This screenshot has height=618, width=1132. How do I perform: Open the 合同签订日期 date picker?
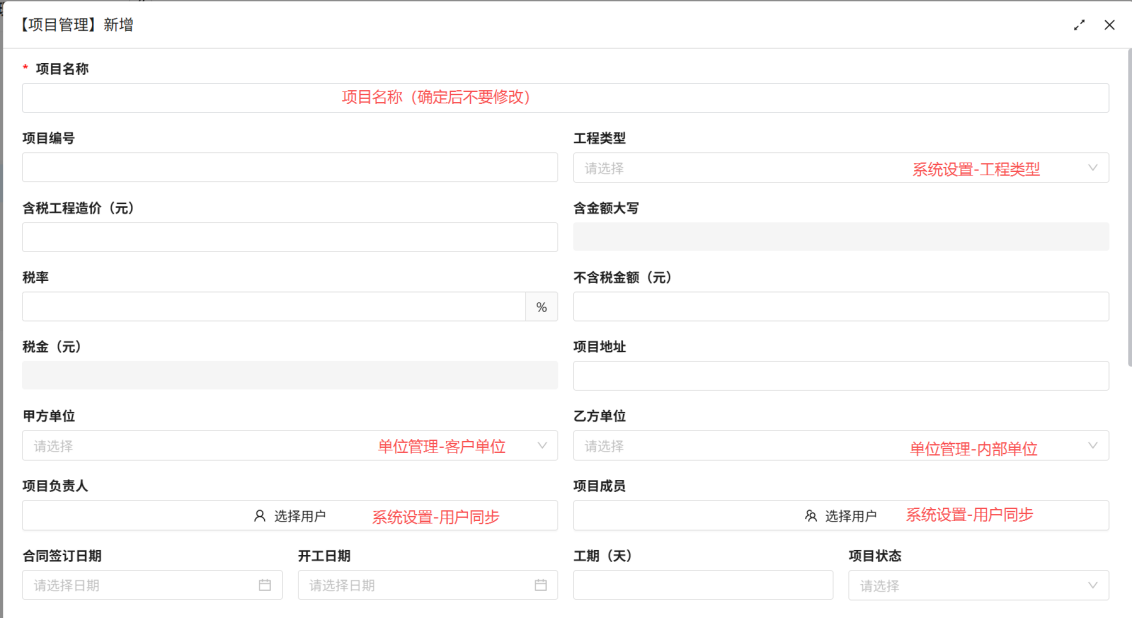pyautogui.click(x=152, y=585)
